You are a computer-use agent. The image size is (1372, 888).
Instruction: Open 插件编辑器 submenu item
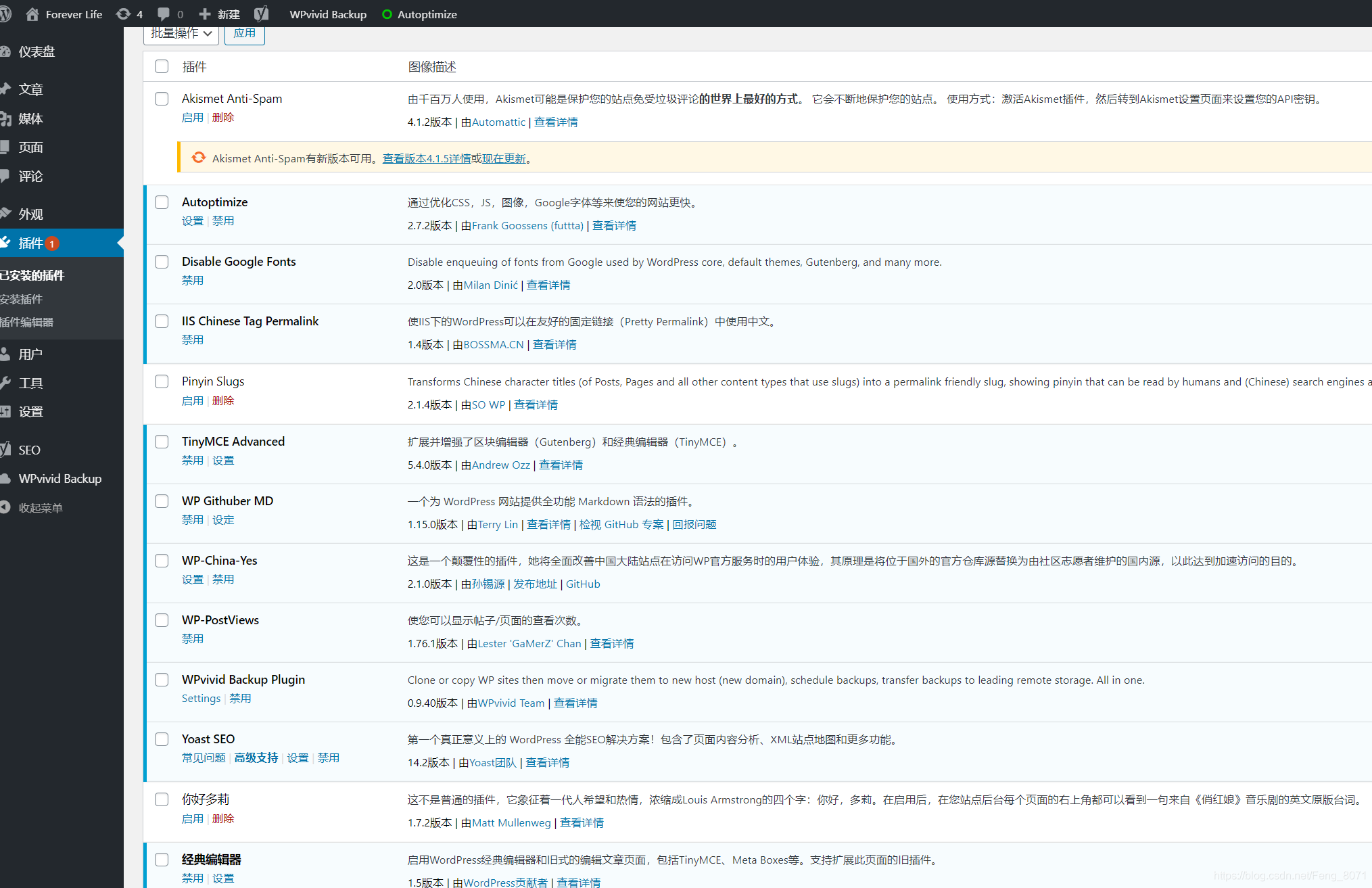coord(27,322)
